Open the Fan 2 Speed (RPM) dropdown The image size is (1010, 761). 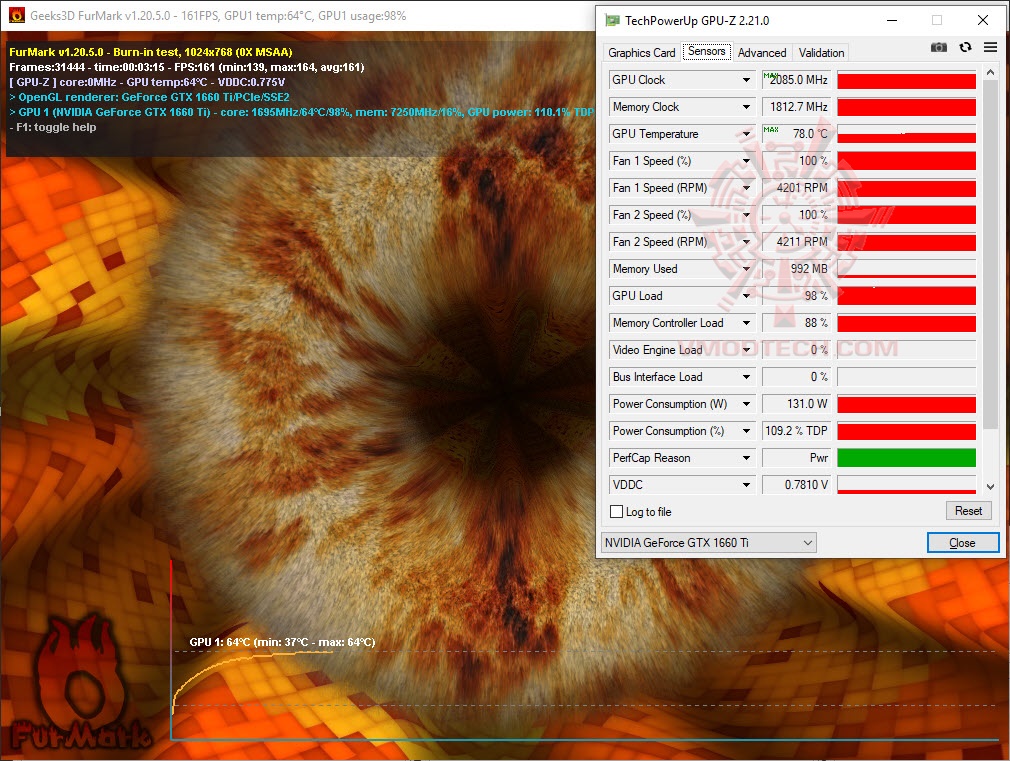click(x=746, y=242)
